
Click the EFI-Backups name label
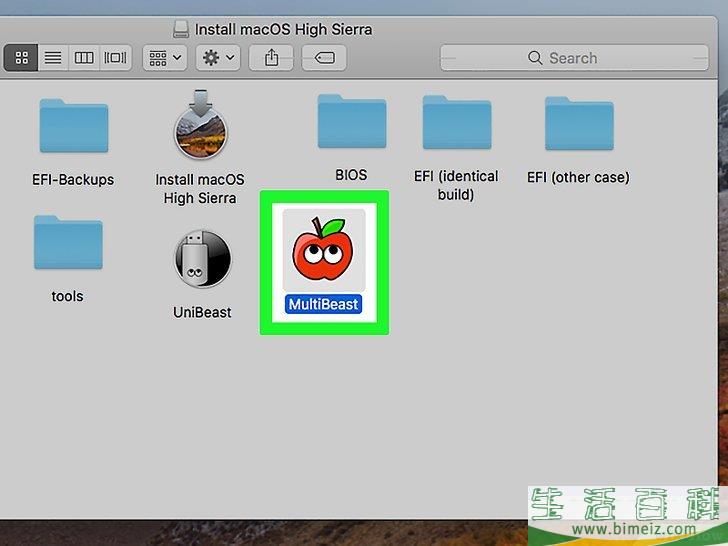click(73, 180)
